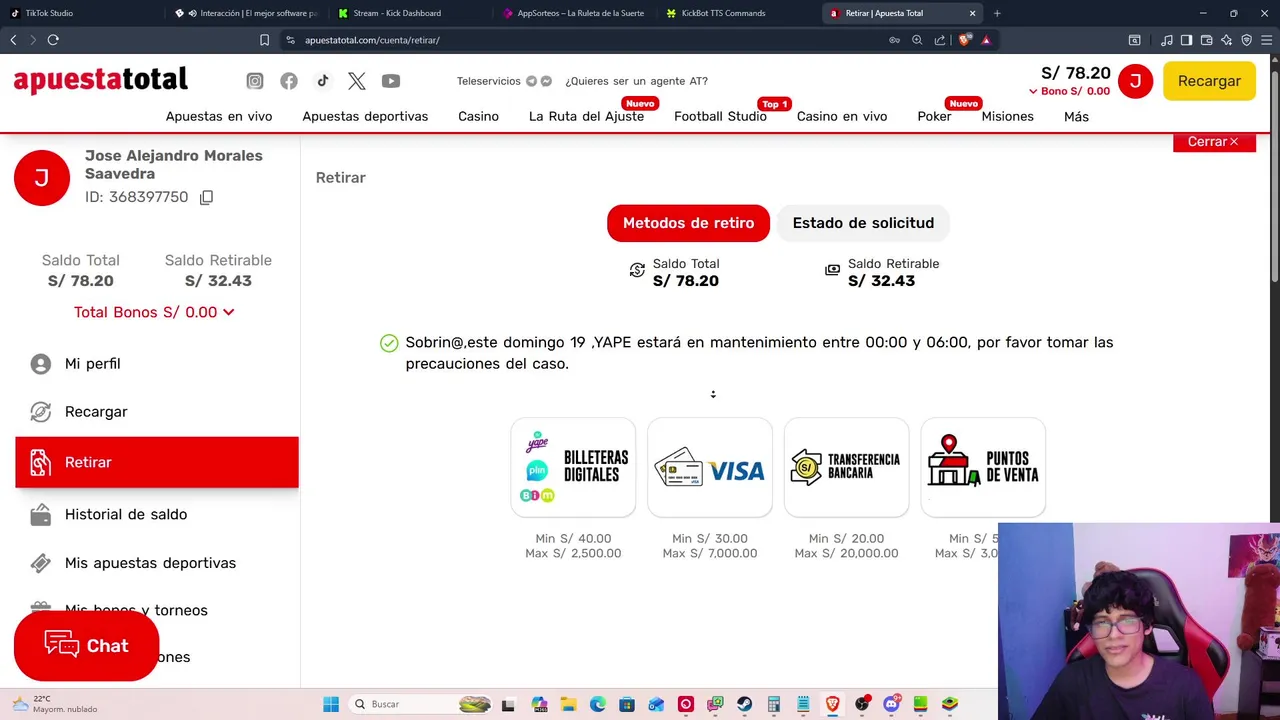Open the browser hamburger menu
This screenshot has width=1280, height=720.
point(1267,40)
